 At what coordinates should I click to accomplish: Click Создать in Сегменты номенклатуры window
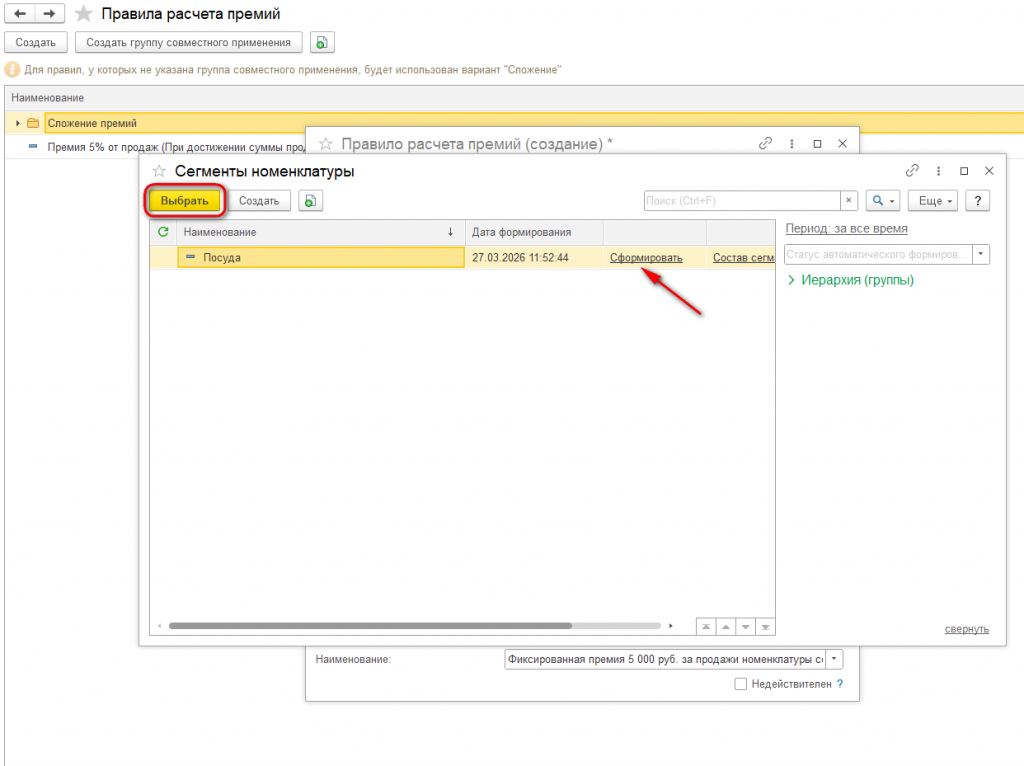tap(259, 200)
